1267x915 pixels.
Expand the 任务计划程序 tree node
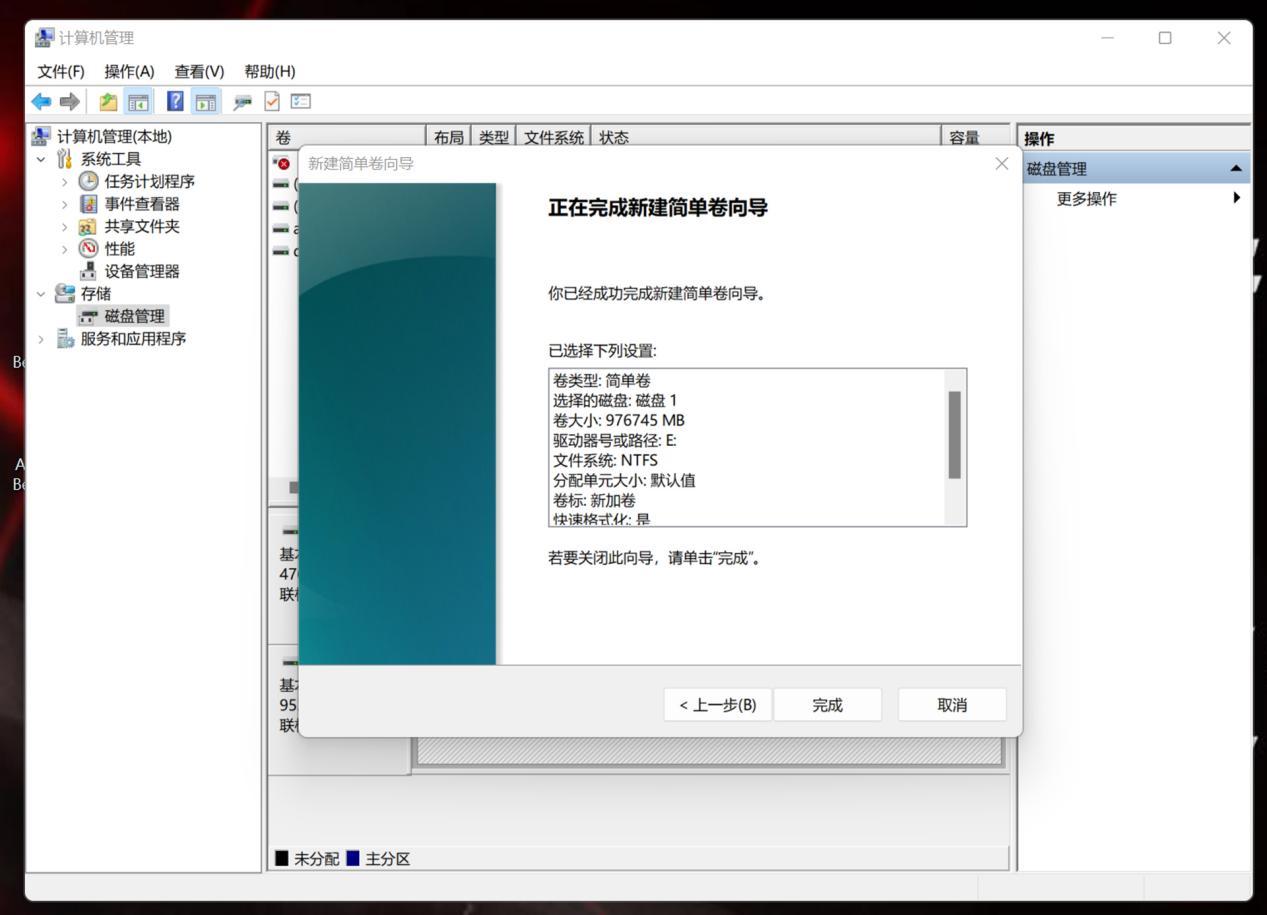(x=65, y=181)
